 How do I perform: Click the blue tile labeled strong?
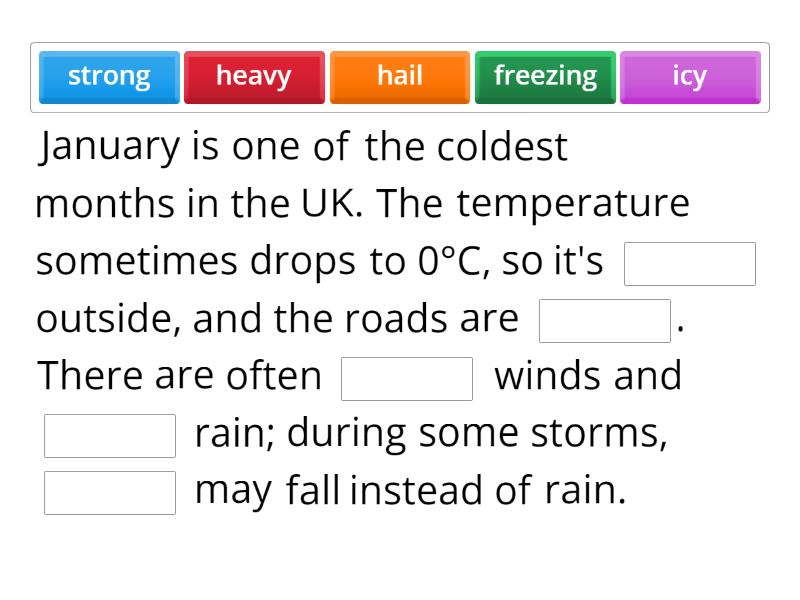point(109,76)
